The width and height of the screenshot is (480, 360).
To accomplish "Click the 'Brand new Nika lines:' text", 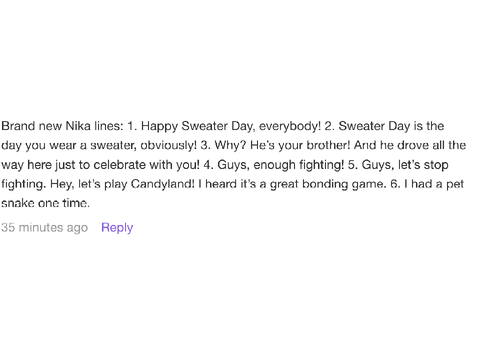I will (x=62, y=126).
